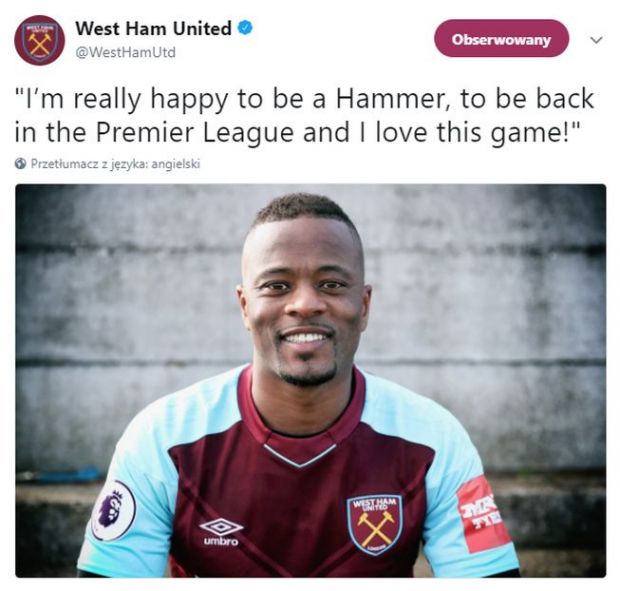Click the Umbro double-diamond logo on shirt
The width and height of the screenshot is (620, 591).
point(221,527)
